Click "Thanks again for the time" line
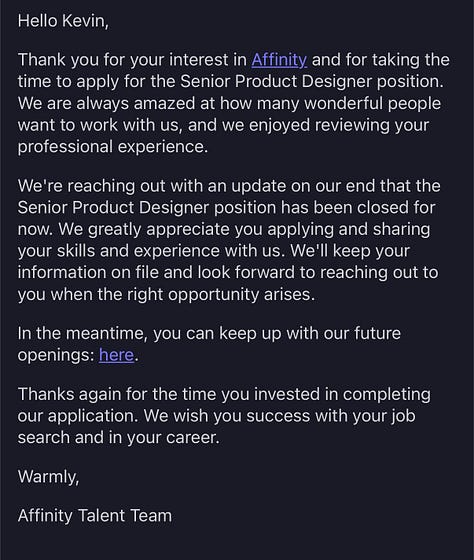The height and width of the screenshot is (560, 474). tap(224, 394)
